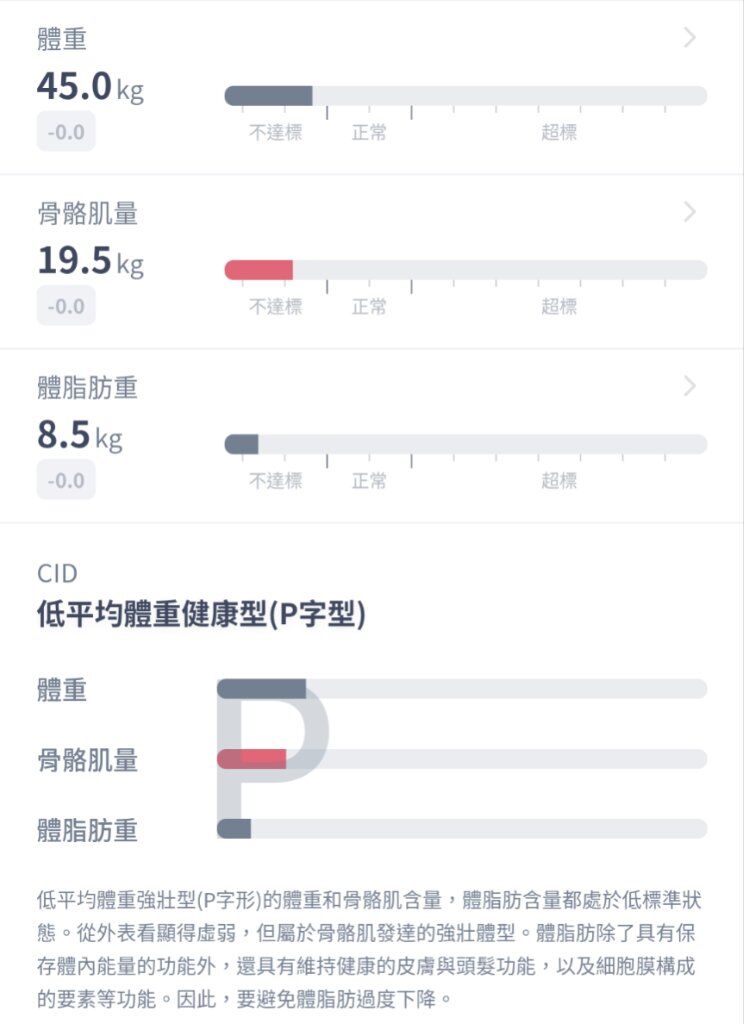
Task: Click the CID section label
Action: click(57, 573)
